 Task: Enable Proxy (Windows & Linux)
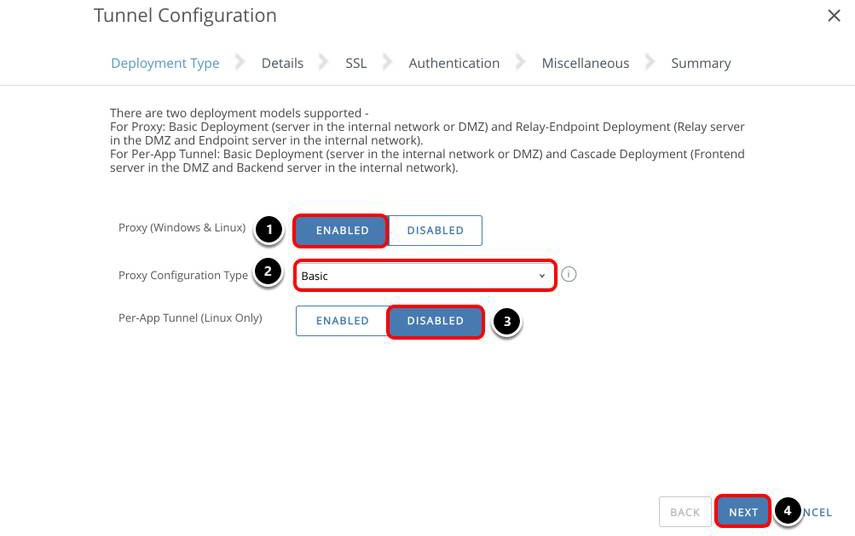pos(342,230)
